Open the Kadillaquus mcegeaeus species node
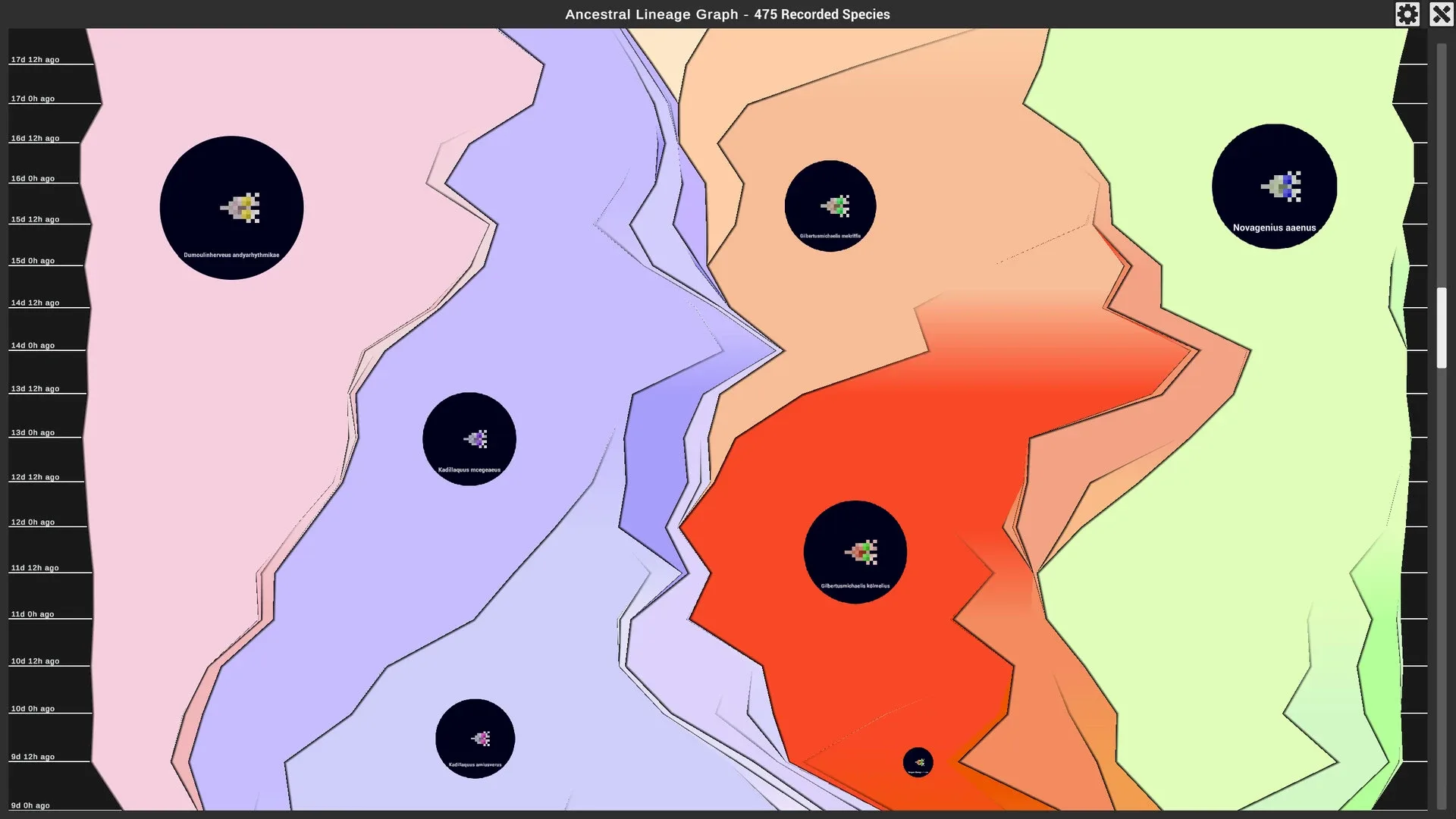 (x=469, y=439)
